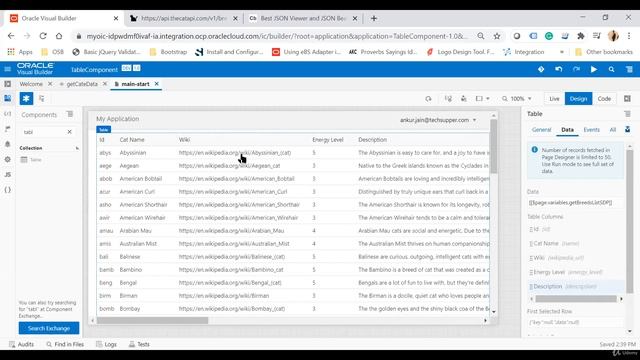The width and height of the screenshot is (640, 360).
Task: Open the Structure view icon
Action: [x=42, y=98]
